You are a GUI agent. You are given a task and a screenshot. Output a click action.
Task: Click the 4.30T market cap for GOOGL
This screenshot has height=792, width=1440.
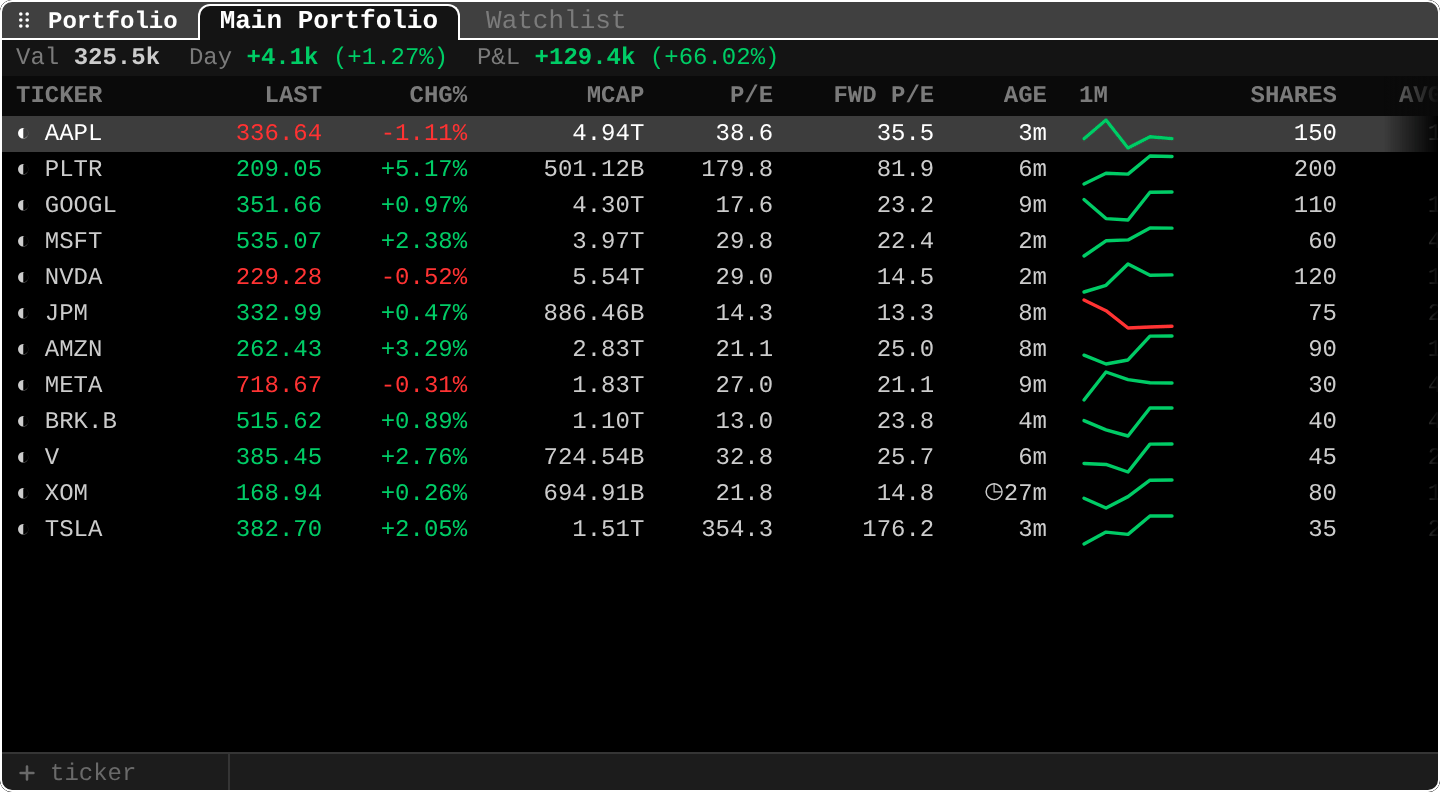(x=608, y=205)
